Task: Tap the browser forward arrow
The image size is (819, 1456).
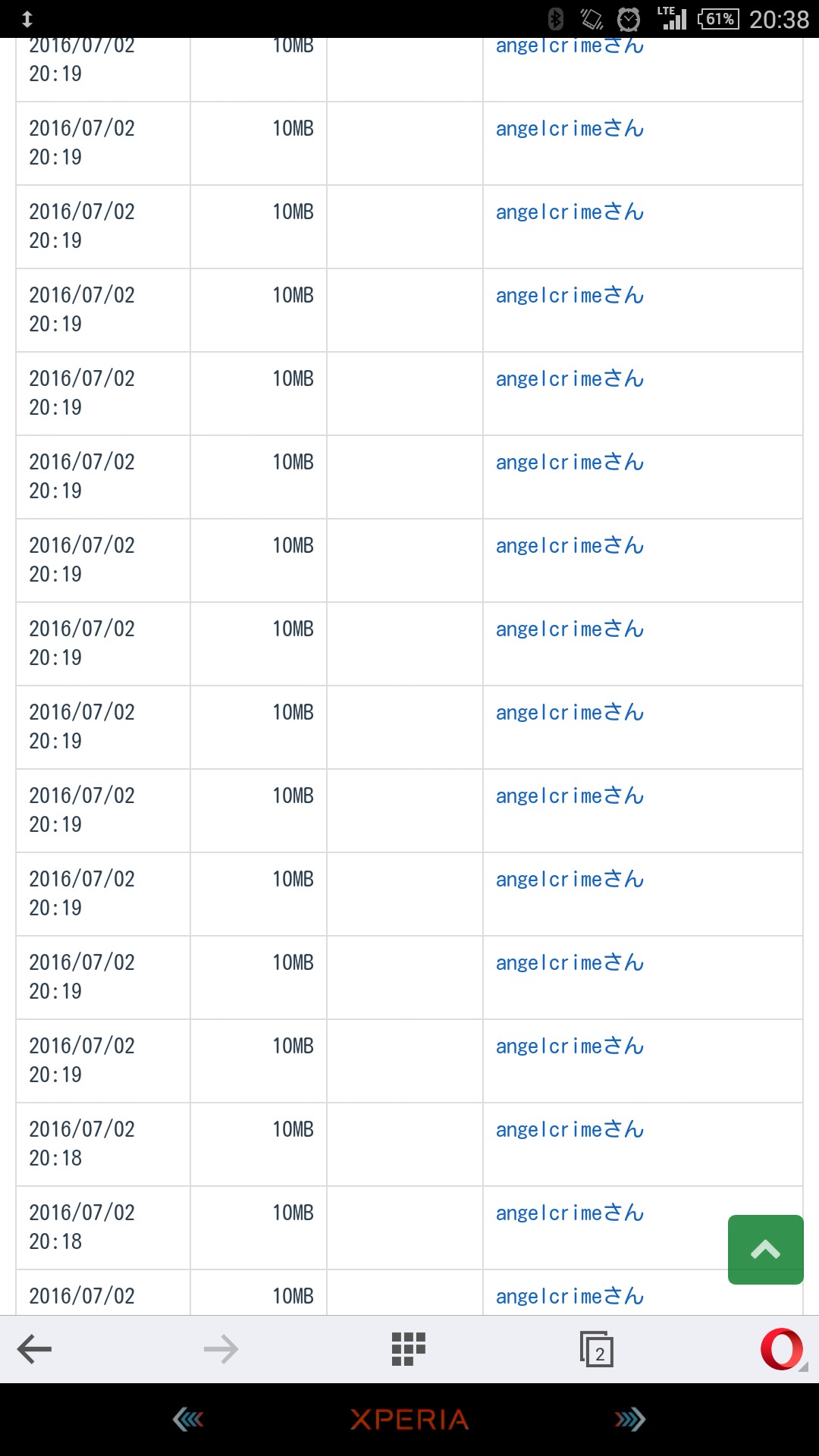Action: (221, 1349)
